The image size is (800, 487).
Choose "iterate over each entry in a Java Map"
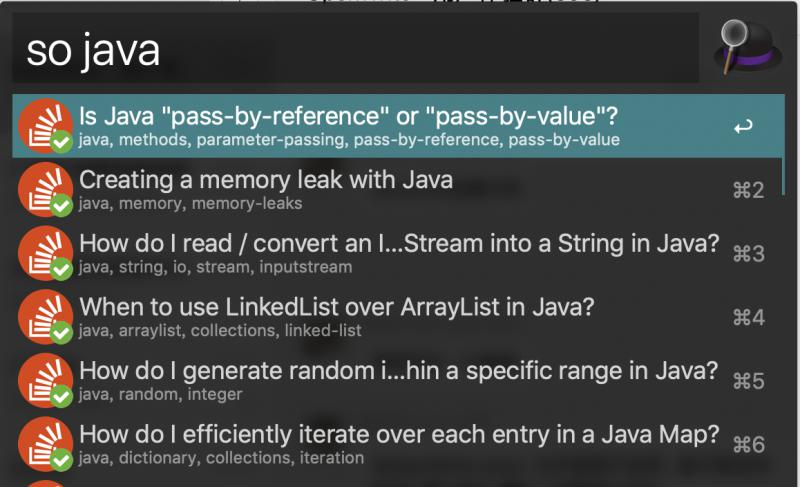tap(398, 444)
